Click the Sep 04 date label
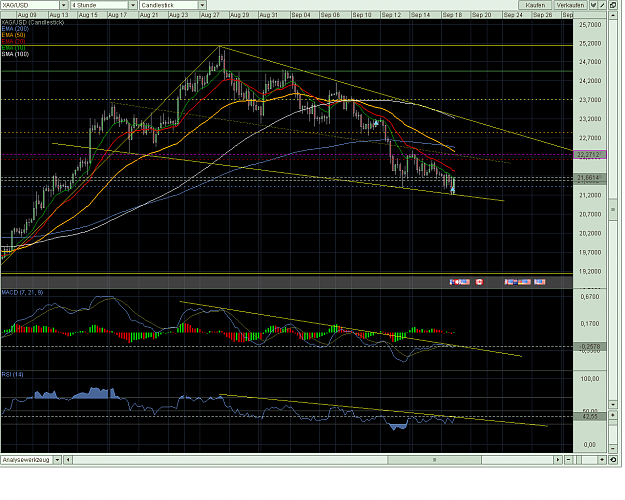Screen dimensions: 625x500 coord(301,15)
